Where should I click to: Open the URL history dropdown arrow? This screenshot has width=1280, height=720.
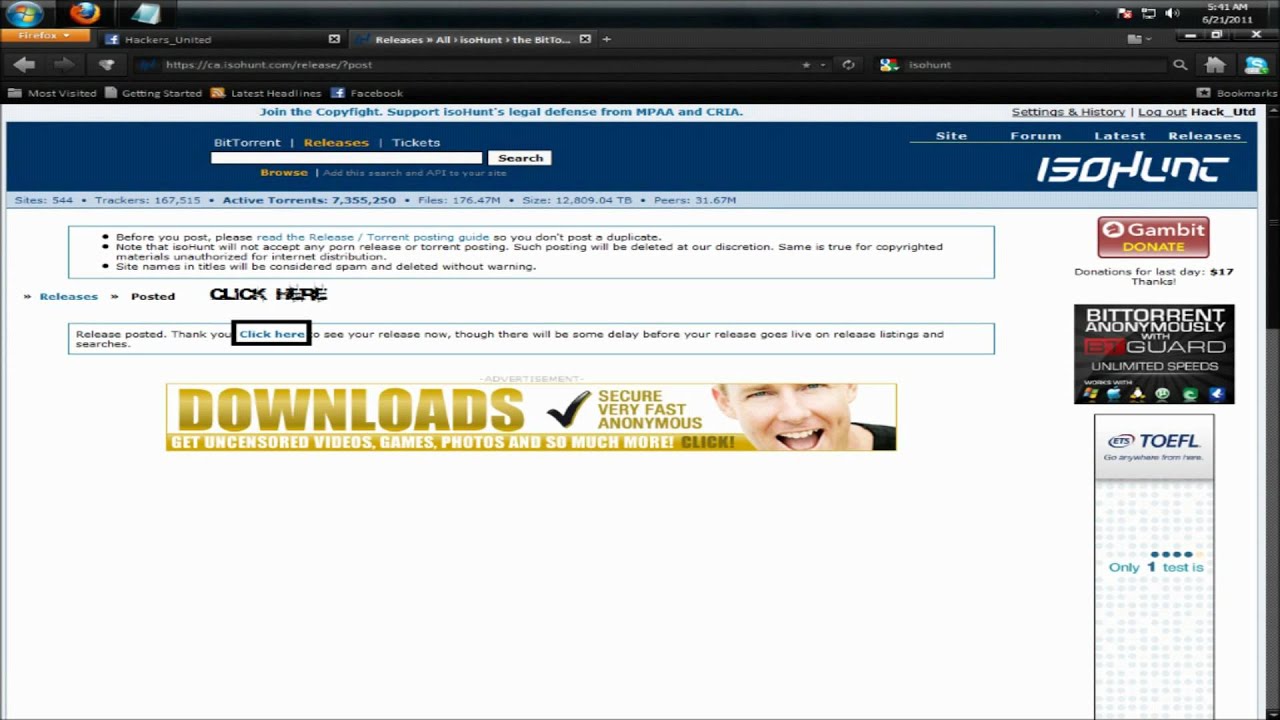(x=823, y=65)
